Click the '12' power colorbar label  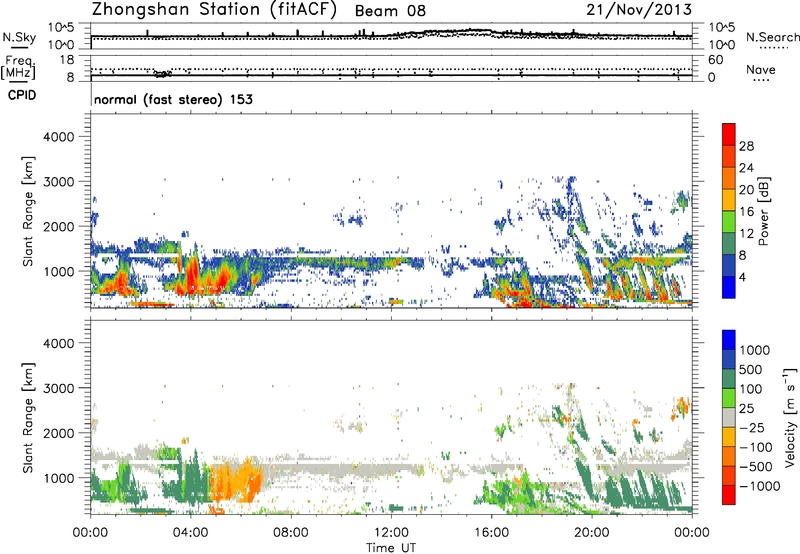(746, 234)
